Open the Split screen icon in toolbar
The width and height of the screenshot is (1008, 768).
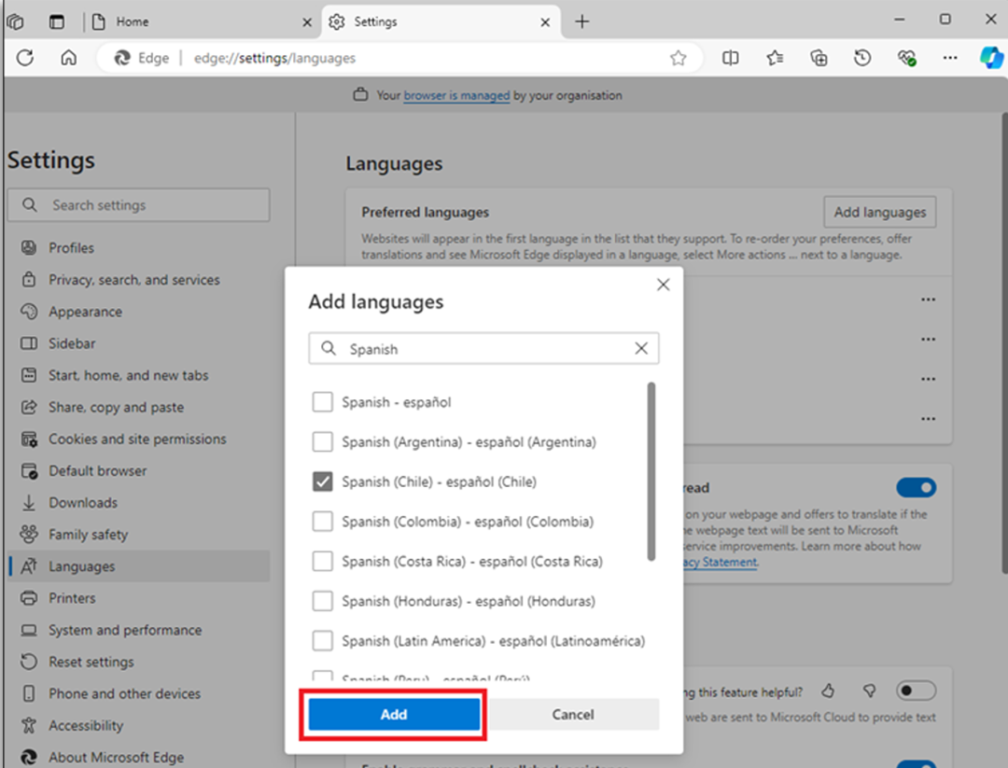731,58
